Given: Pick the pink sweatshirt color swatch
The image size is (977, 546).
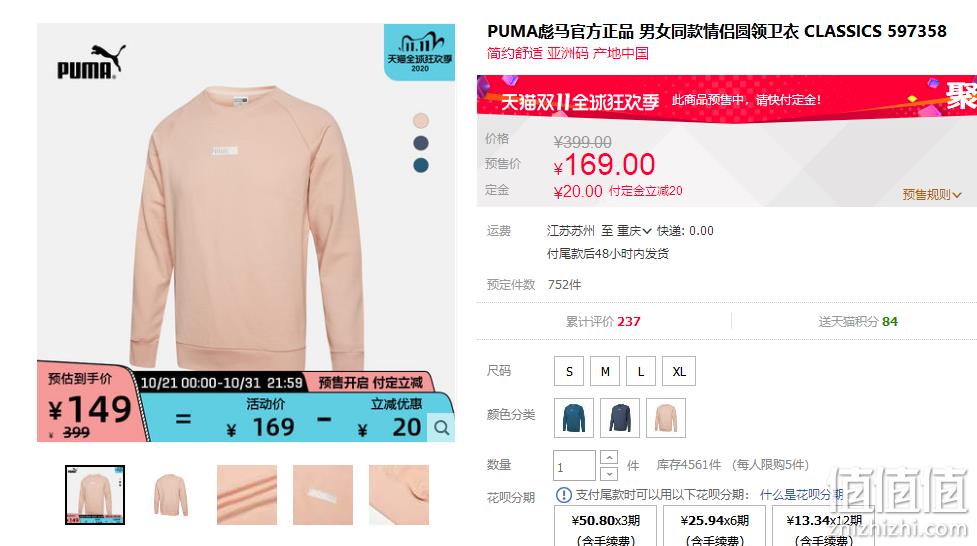Looking at the screenshot, I should (x=666, y=418).
